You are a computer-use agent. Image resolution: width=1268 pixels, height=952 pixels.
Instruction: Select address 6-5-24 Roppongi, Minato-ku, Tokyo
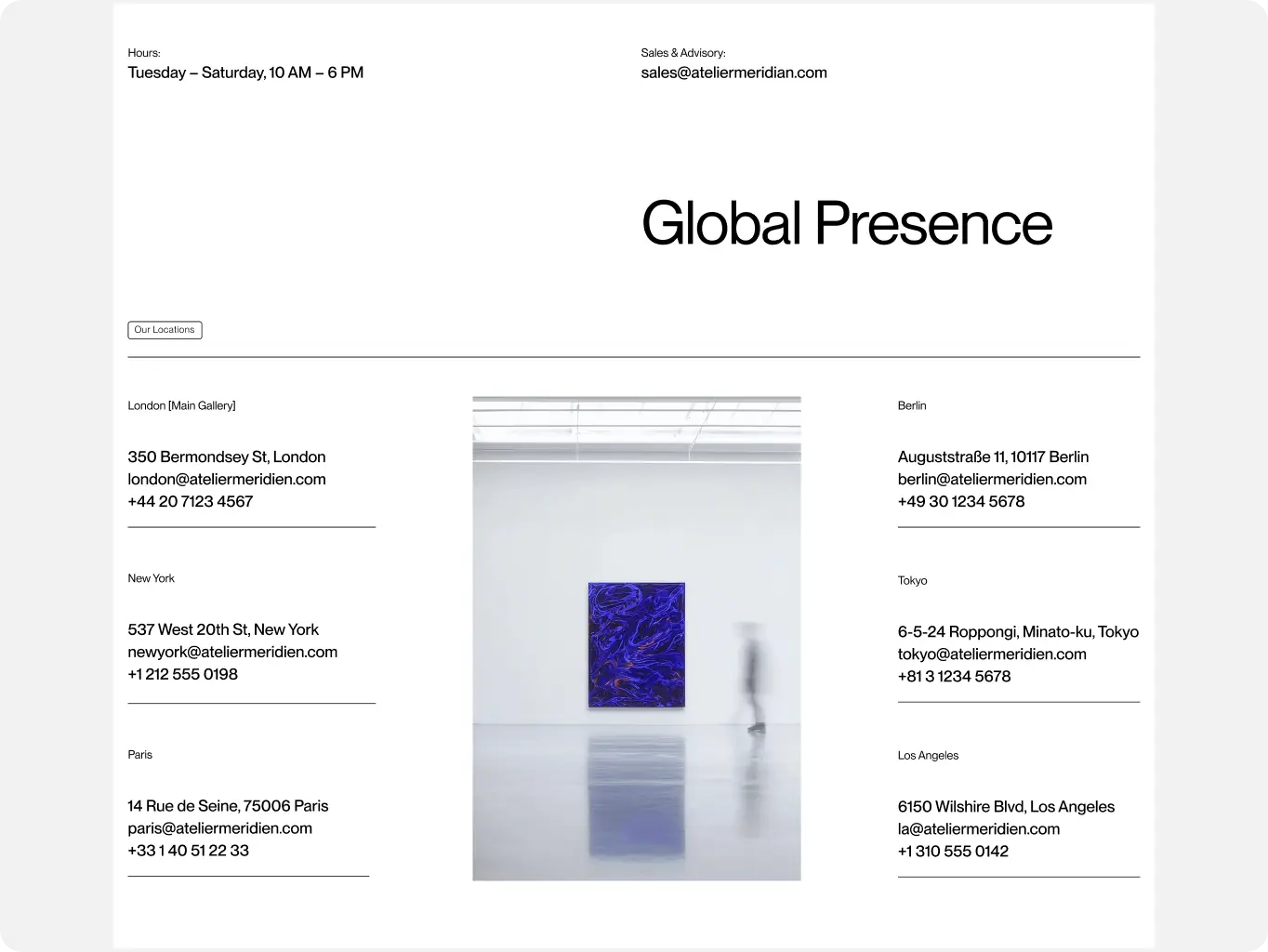tap(1018, 632)
